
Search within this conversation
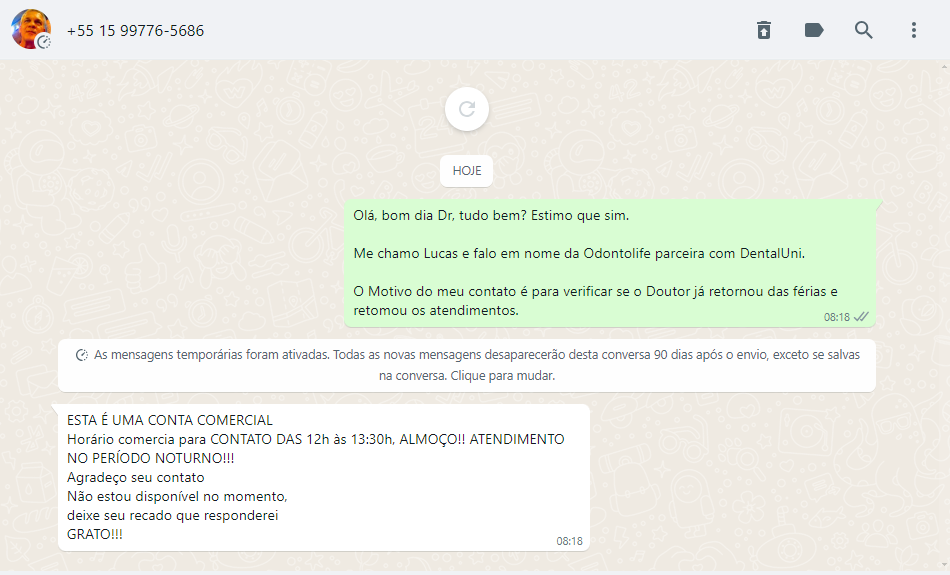[863, 30]
